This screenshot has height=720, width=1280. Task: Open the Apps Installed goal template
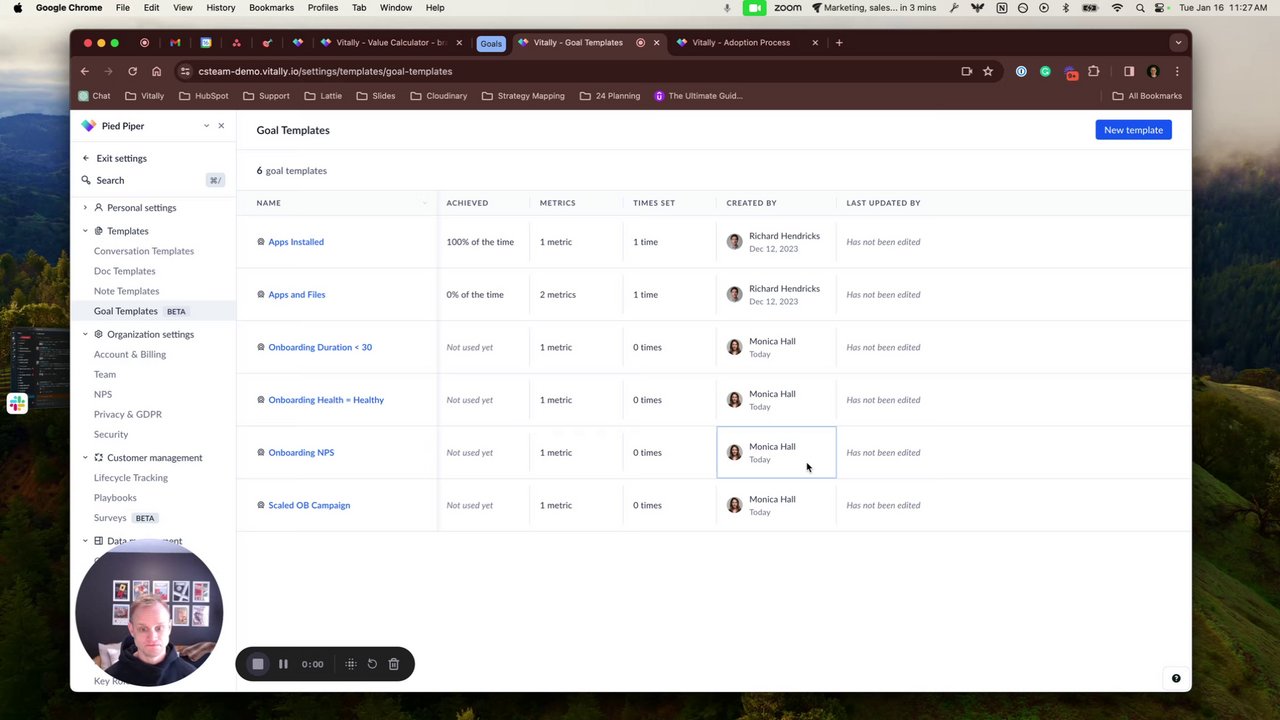[296, 242]
